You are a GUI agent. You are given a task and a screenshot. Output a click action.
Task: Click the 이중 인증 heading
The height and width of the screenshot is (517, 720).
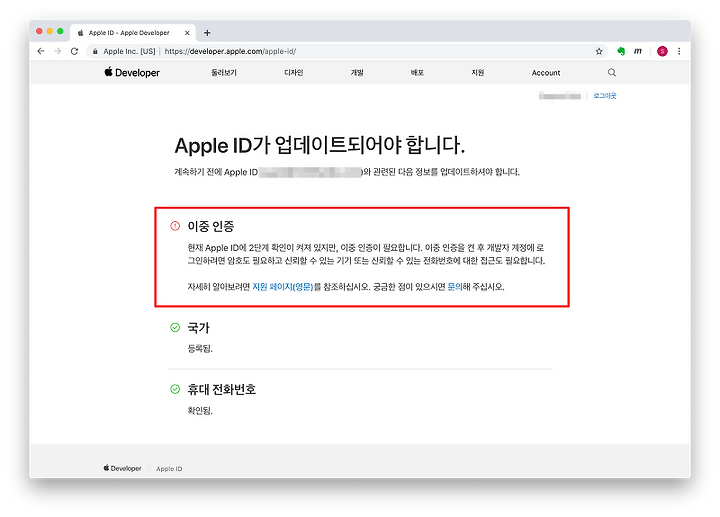pyautogui.click(x=211, y=226)
